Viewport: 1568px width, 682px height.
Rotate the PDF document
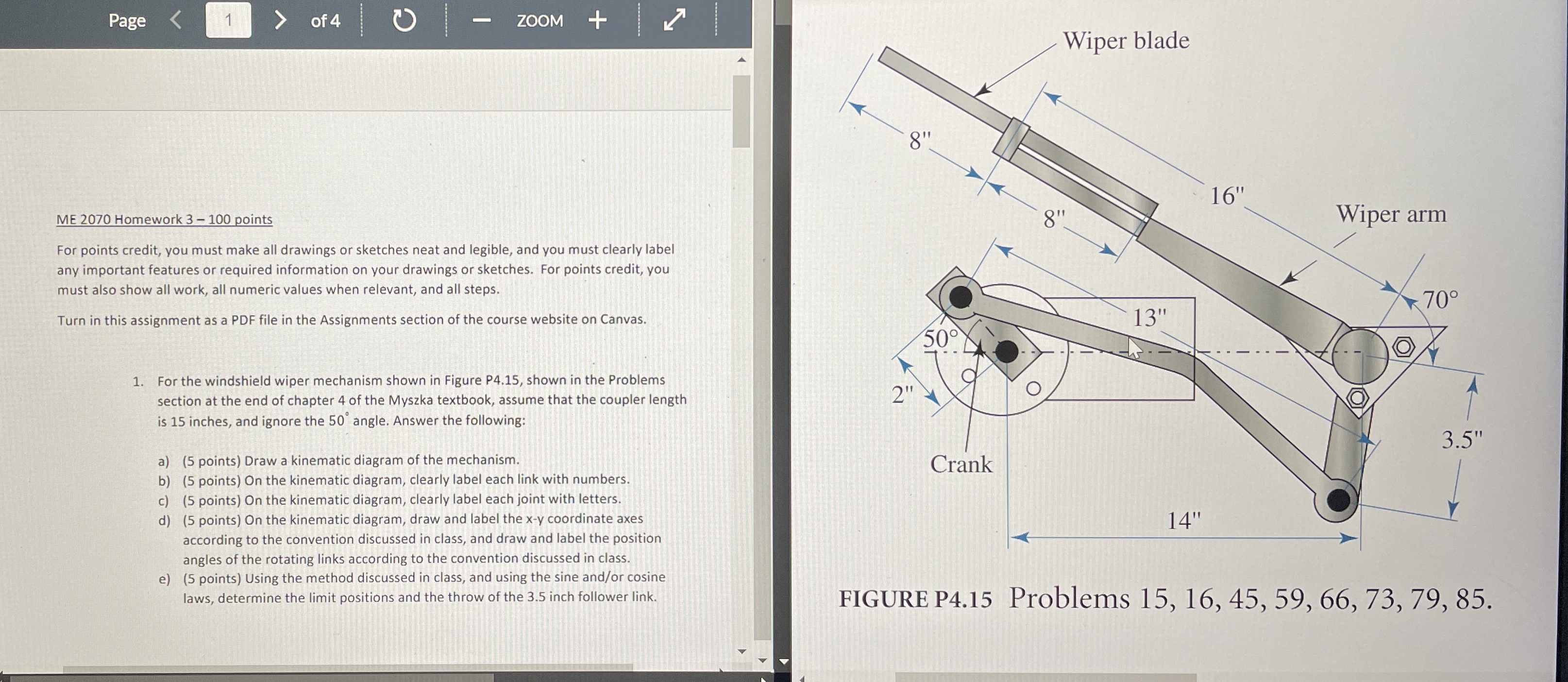coord(405,20)
